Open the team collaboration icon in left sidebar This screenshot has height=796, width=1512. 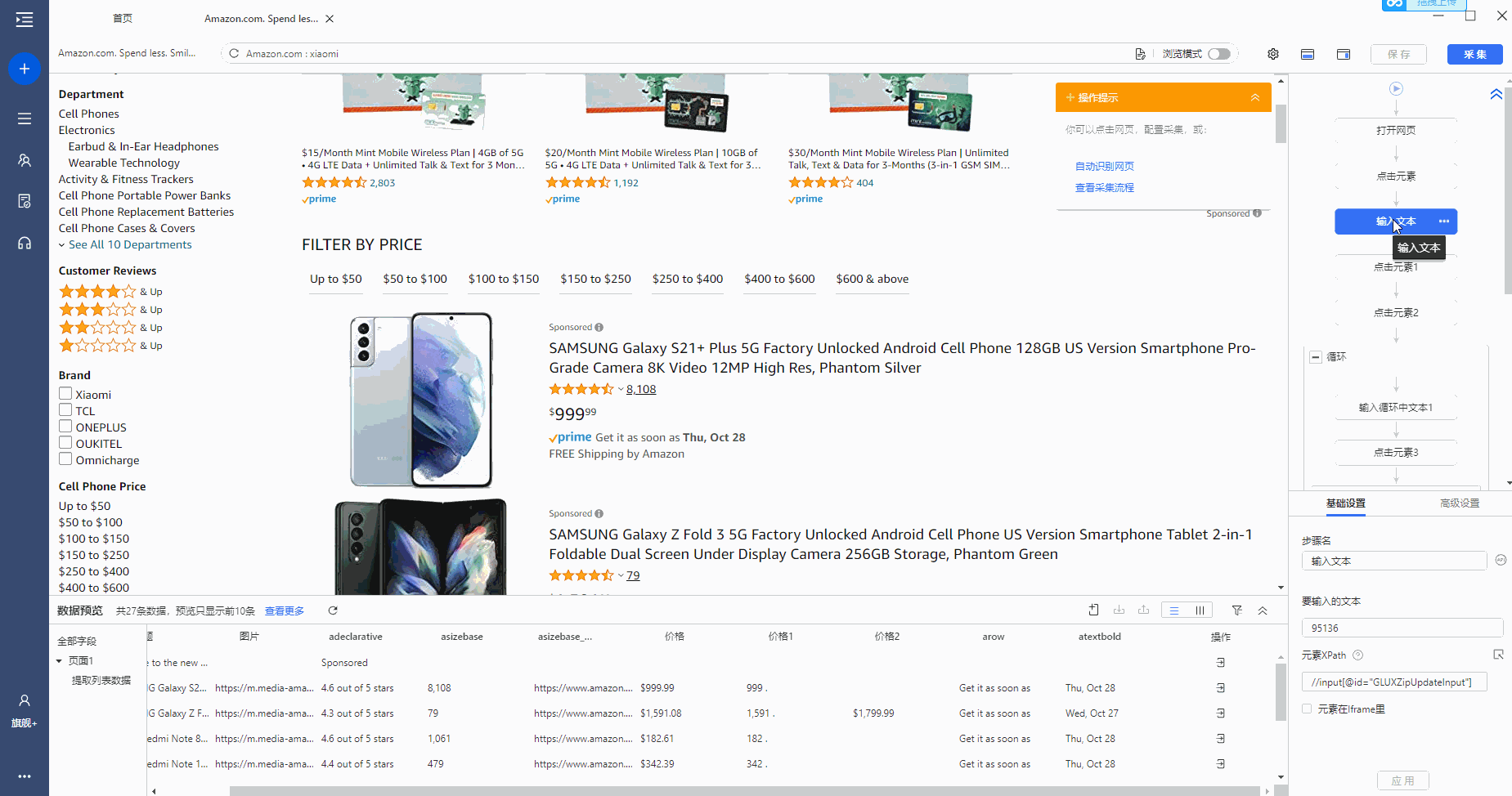pyautogui.click(x=25, y=160)
